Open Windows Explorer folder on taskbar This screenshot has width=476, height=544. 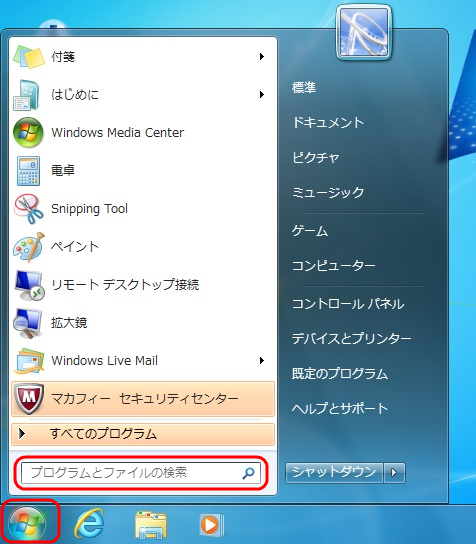pos(150,524)
